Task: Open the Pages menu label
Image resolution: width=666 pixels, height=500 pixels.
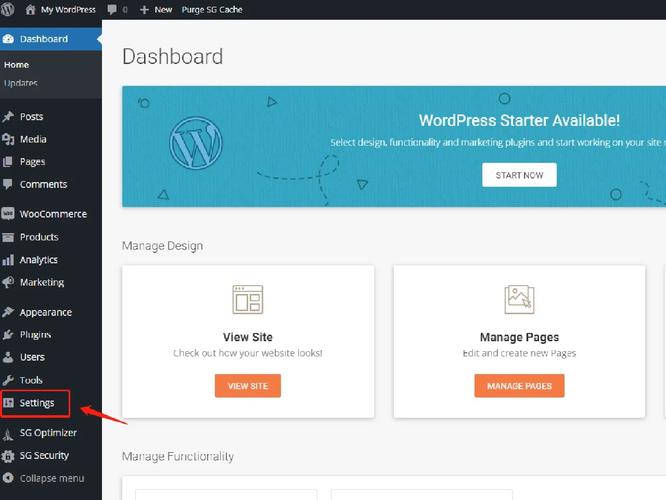Action: [x=32, y=162]
